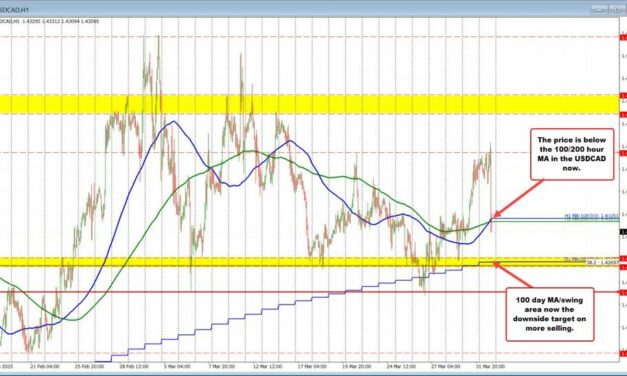Click the 12 Mar 12:00 time label
The image size is (627, 376).
[x=267, y=366]
